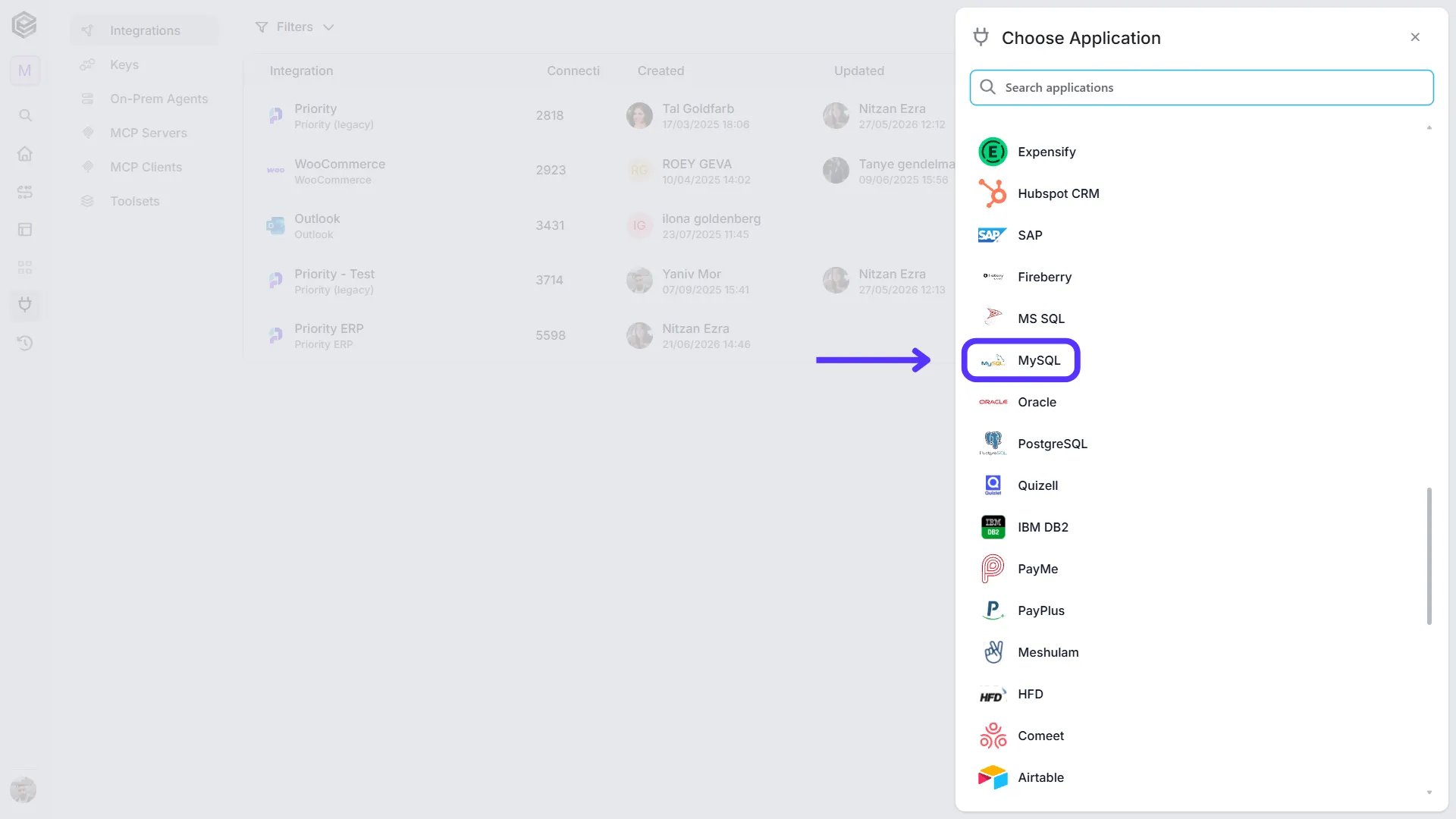Click the history clock icon in left rail
The height and width of the screenshot is (819, 1456).
tap(25, 344)
